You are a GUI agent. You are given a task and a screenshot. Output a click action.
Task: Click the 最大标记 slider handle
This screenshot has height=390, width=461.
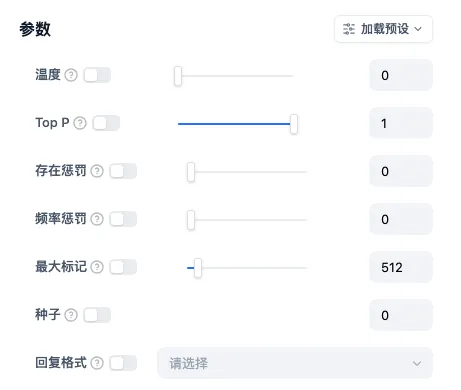[198, 268]
